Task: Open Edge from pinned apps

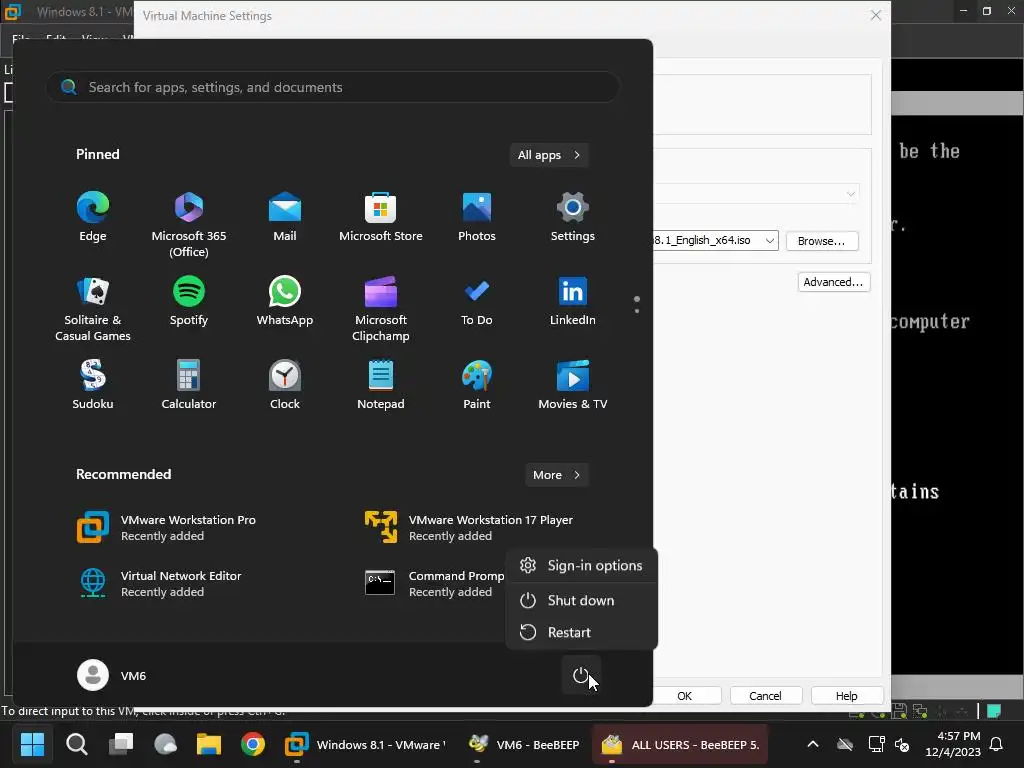Action: [x=93, y=217]
